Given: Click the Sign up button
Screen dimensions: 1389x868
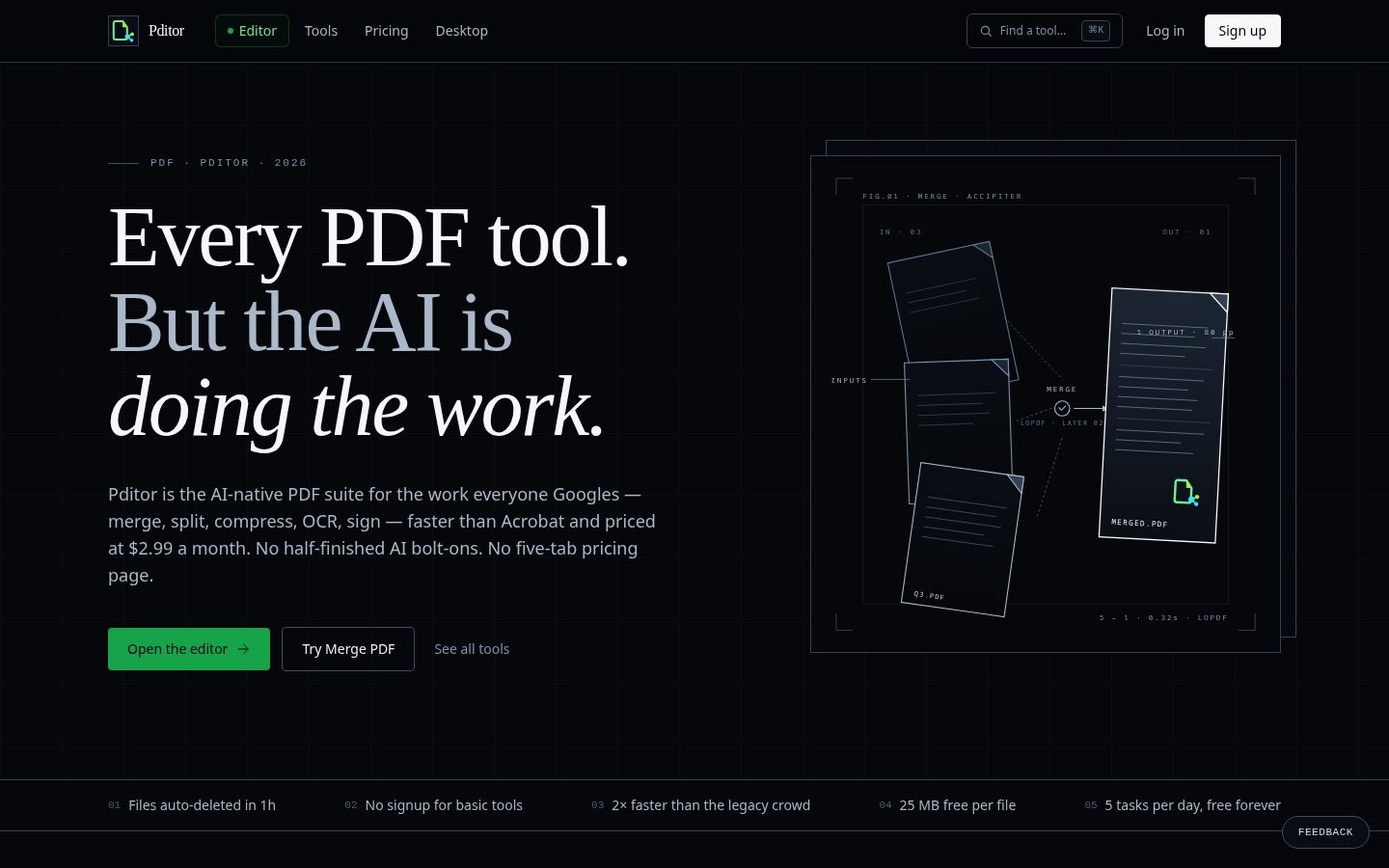Looking at the screenshot, I should pos(1242,31).
